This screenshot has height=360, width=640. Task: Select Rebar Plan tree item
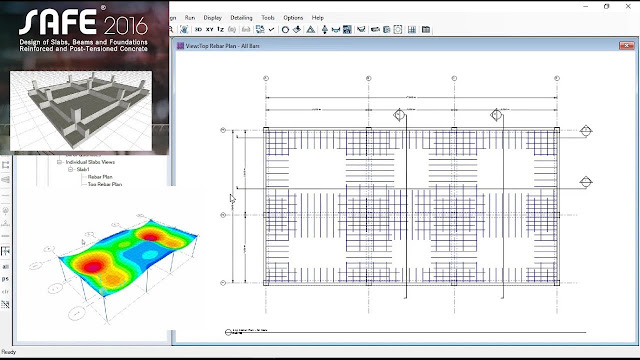click(x=100, y=177)
